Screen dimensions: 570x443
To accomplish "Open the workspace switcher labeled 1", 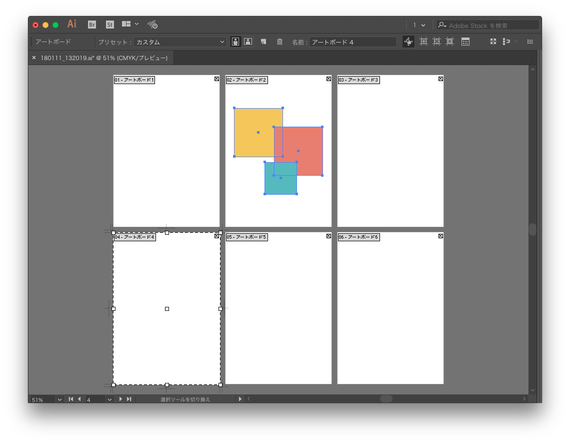I will click(419, 25).
